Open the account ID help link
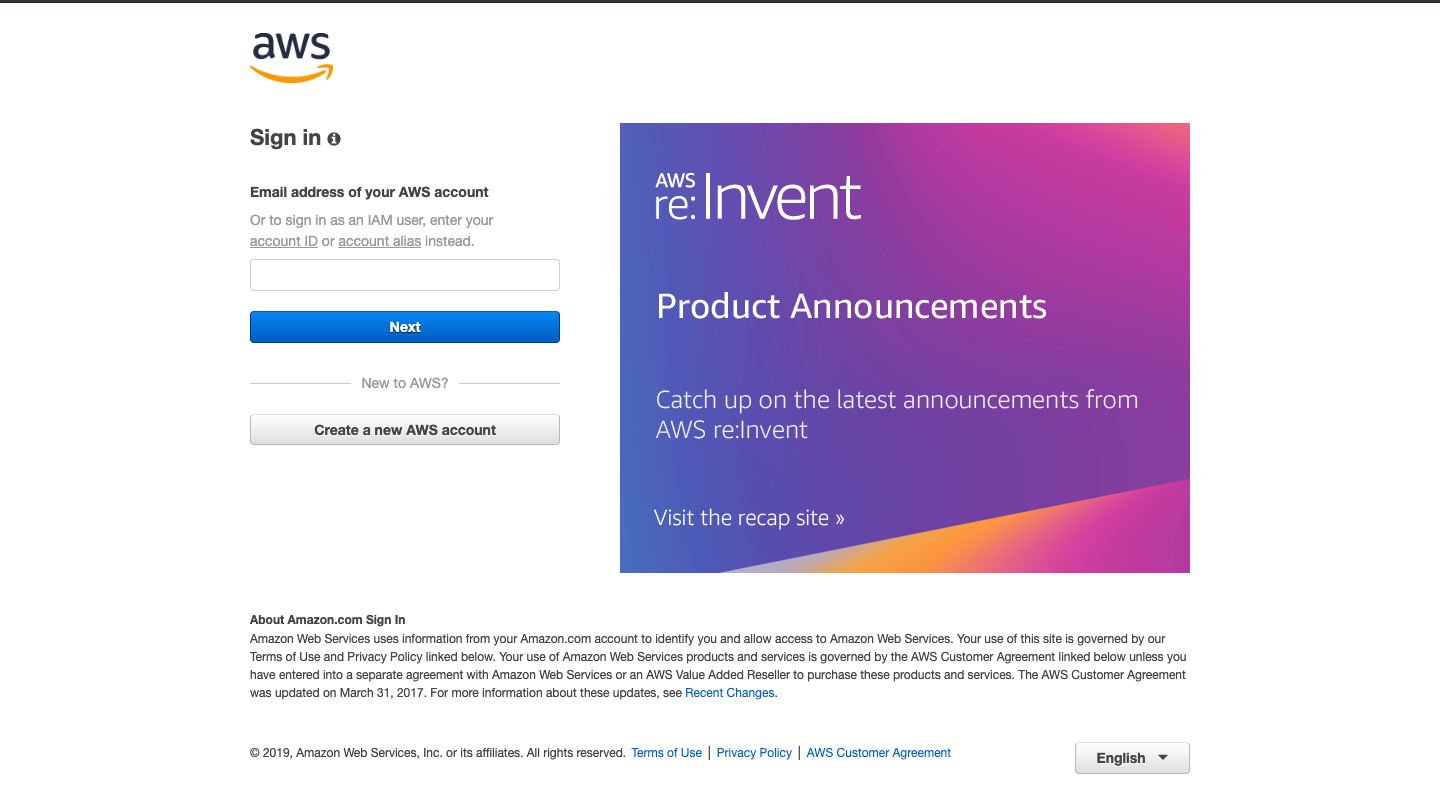The image size is (1440, 792). pyautogui.click(x=283, y=241)
